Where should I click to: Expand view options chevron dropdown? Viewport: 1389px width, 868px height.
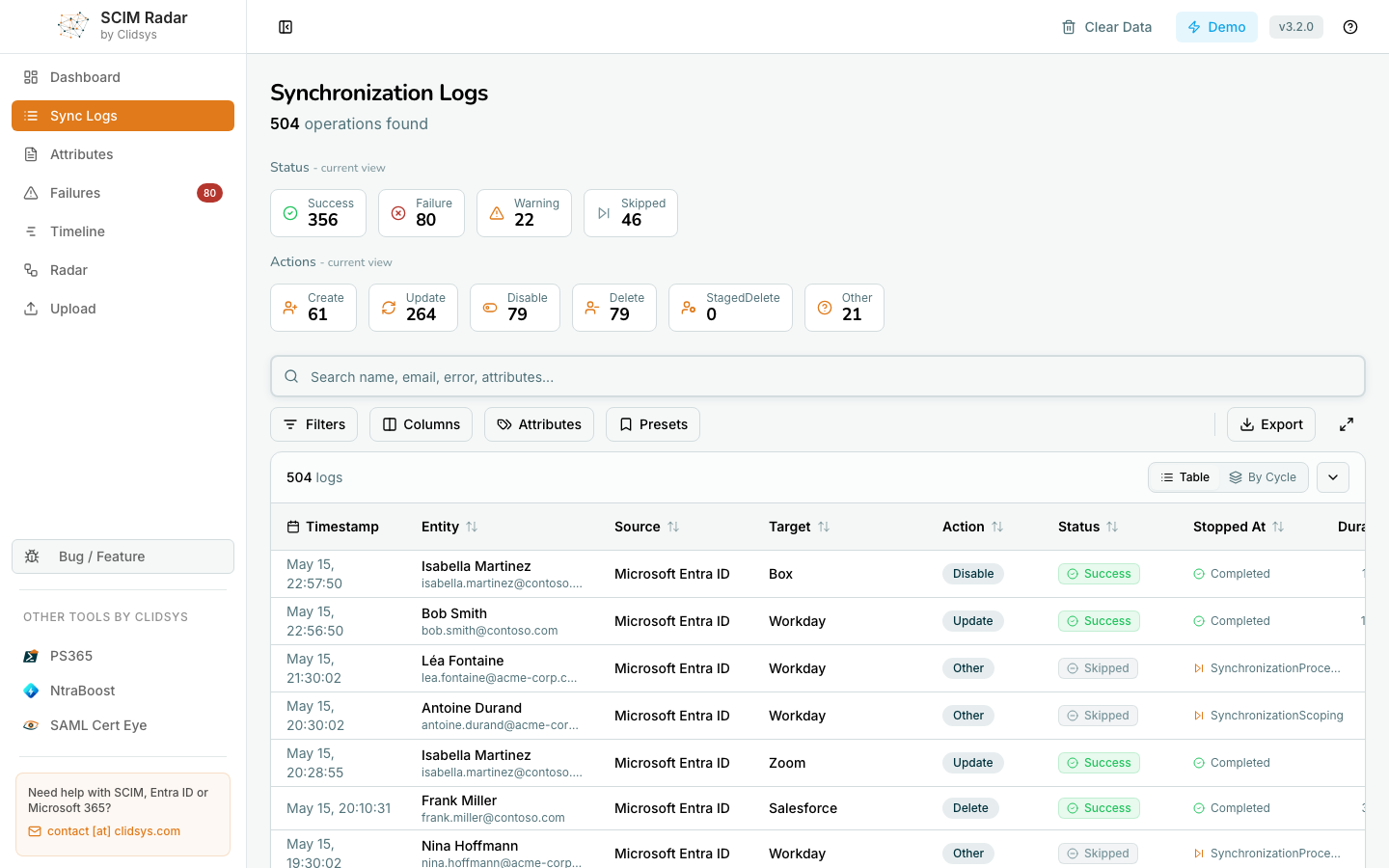tap(1333, 477)
